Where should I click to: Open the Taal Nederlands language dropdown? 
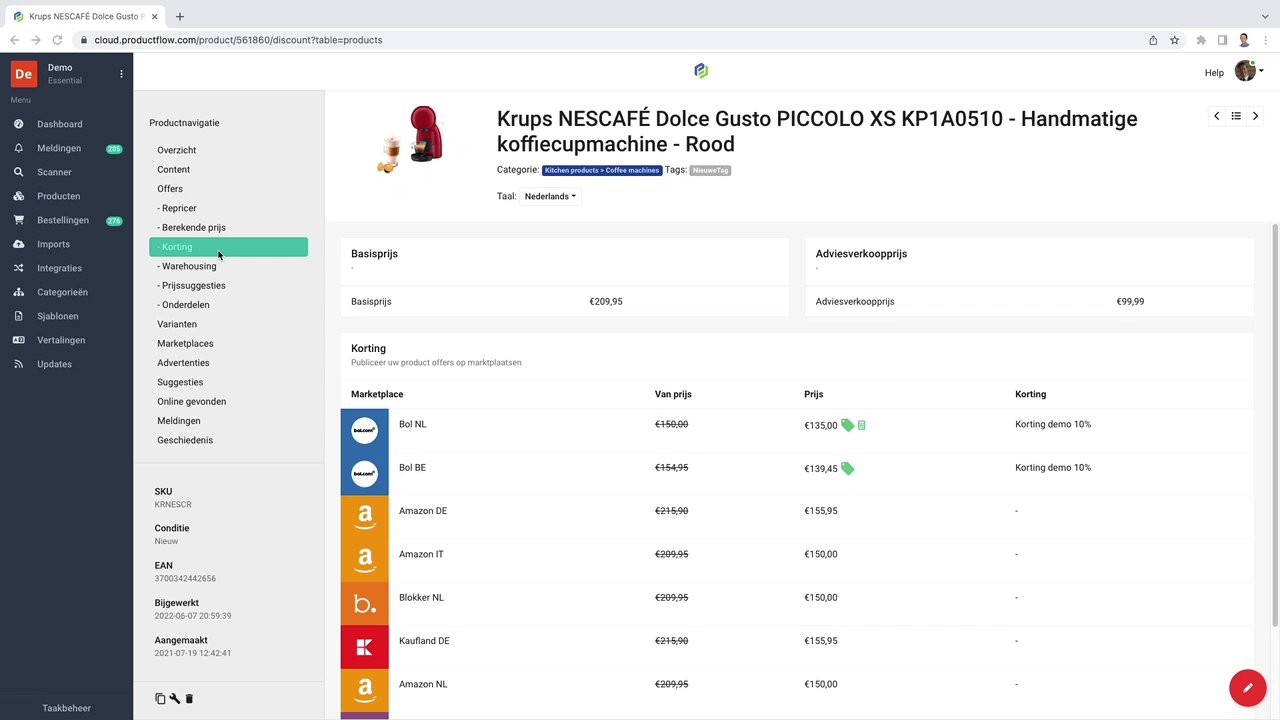pos(550,196)
